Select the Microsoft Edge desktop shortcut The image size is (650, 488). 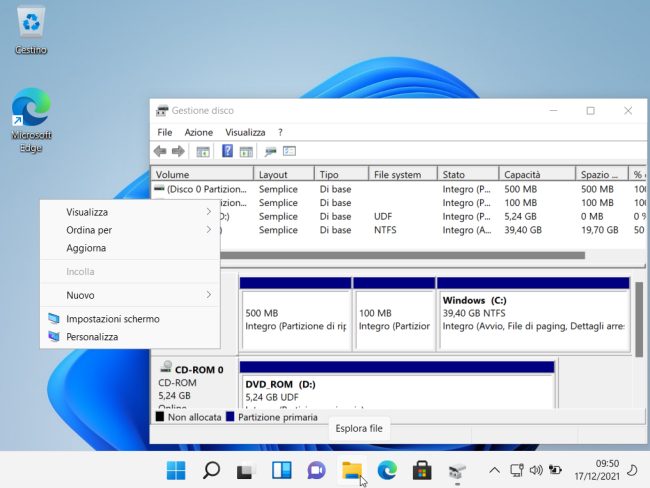[x=31, y=120]
